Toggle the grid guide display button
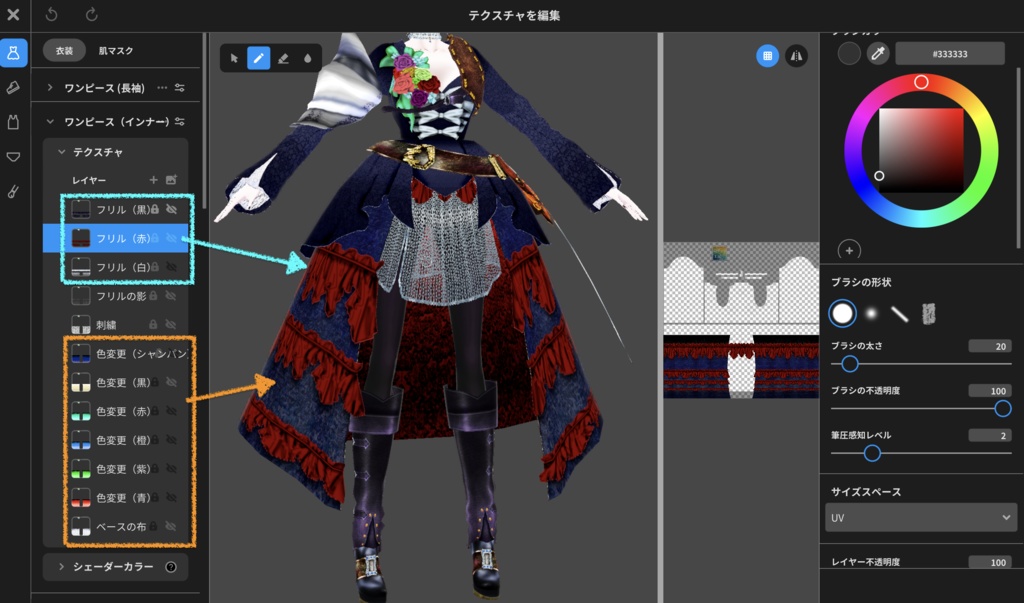Screen dimensions: 1024x603 pos(767,56)
